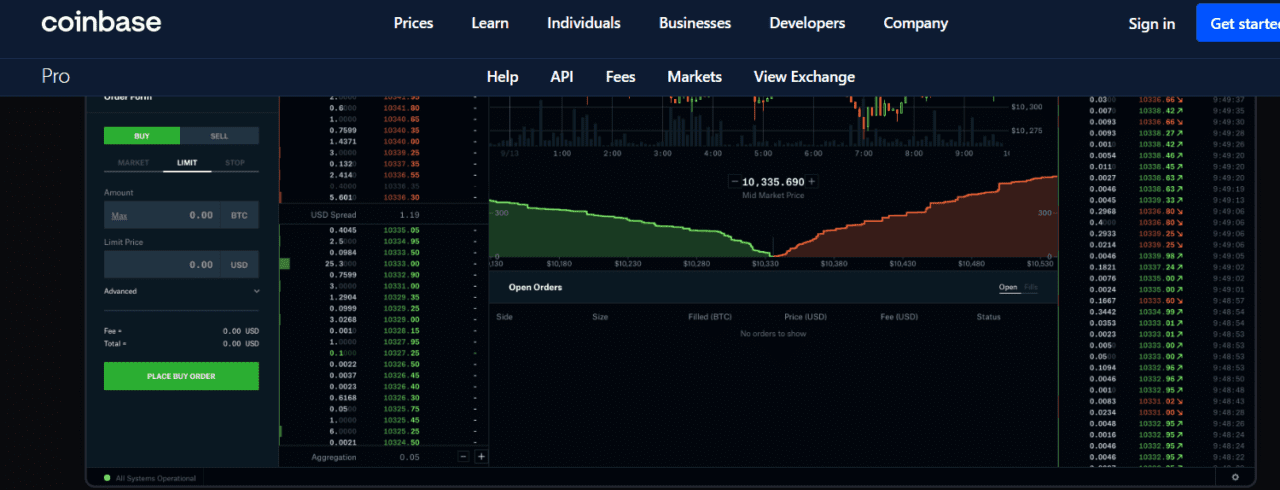This screenshot has width=1280, height=490.
Task: Click the Coinbase logo
Action: pos(101,23)
